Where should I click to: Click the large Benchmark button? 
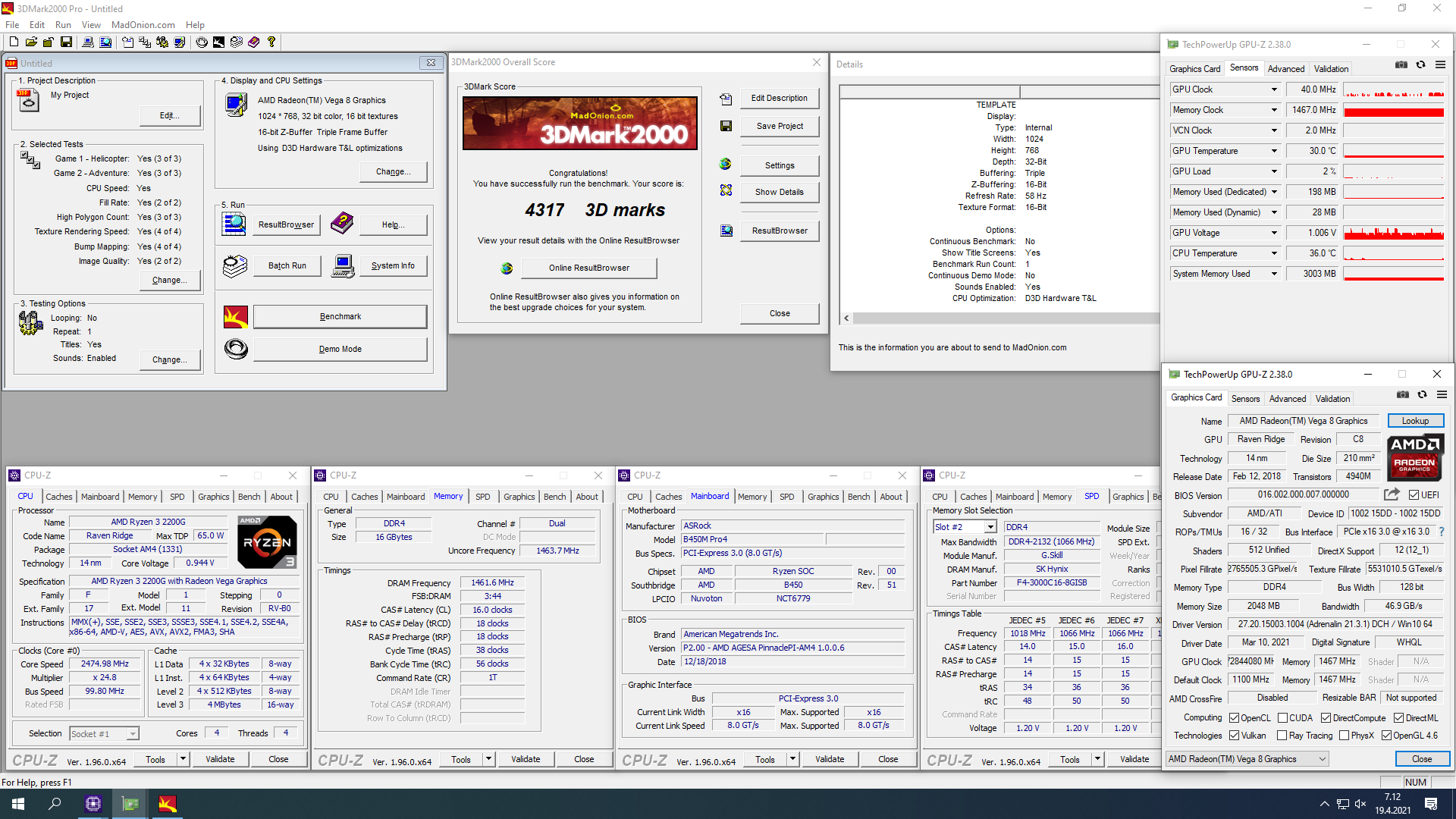point(340,316)
